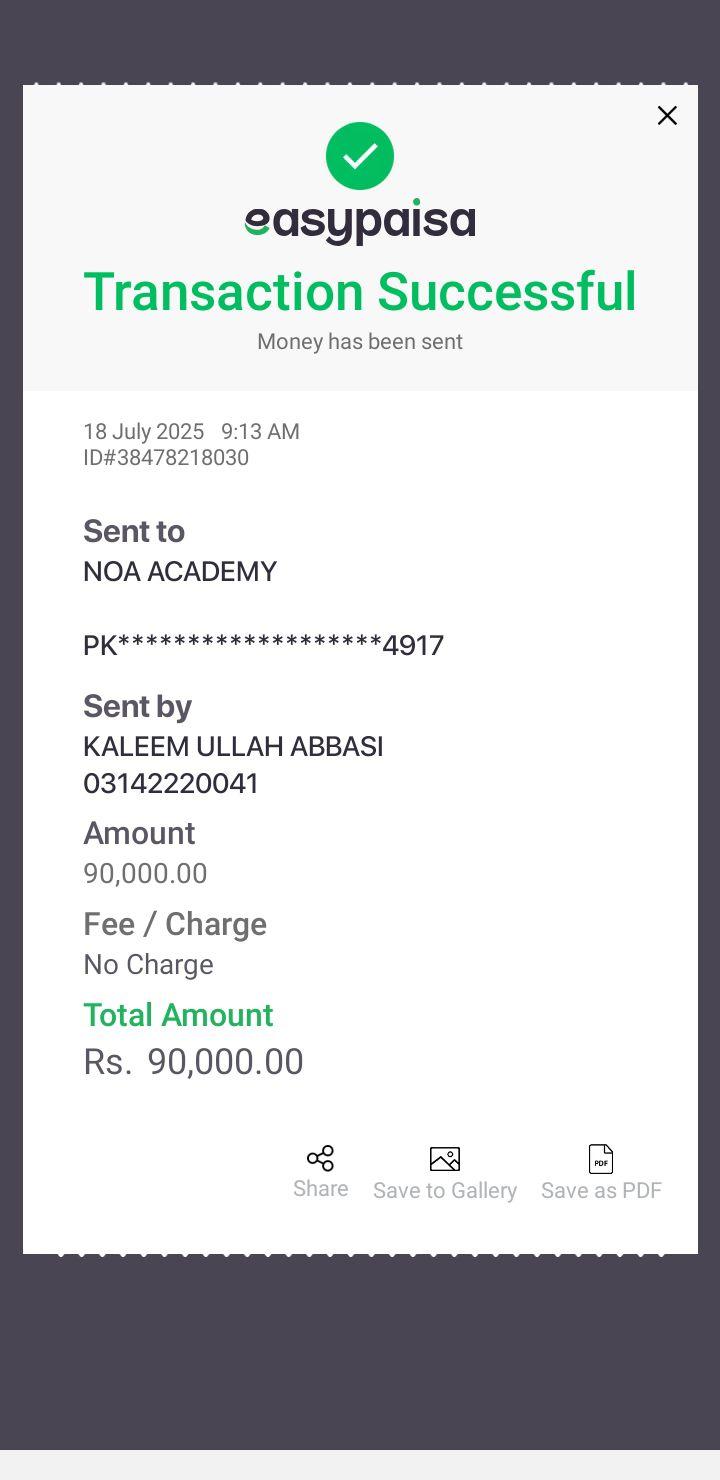
Task: Tap the green success checkmark icon
Action: 360,156
